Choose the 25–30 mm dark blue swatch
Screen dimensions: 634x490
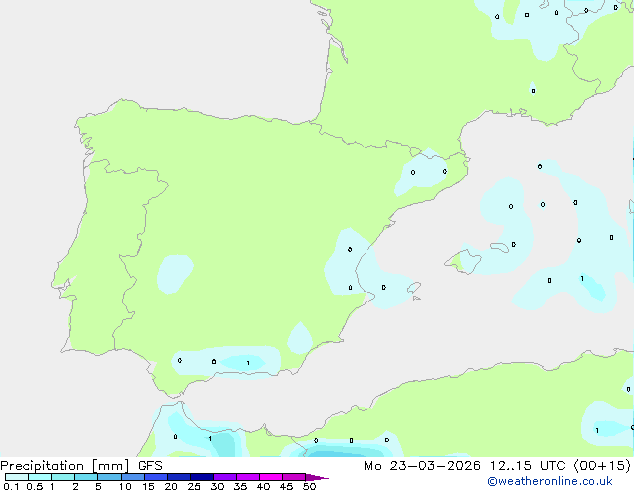point(202,477)
